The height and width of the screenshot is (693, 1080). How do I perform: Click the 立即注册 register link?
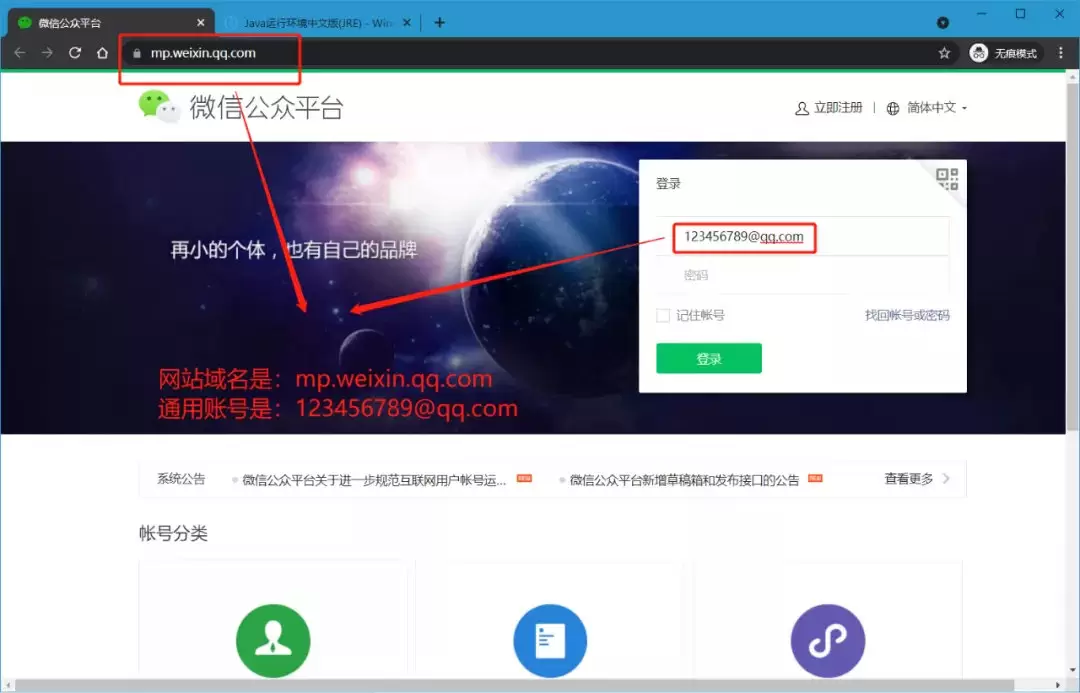[x=838, y=107]
